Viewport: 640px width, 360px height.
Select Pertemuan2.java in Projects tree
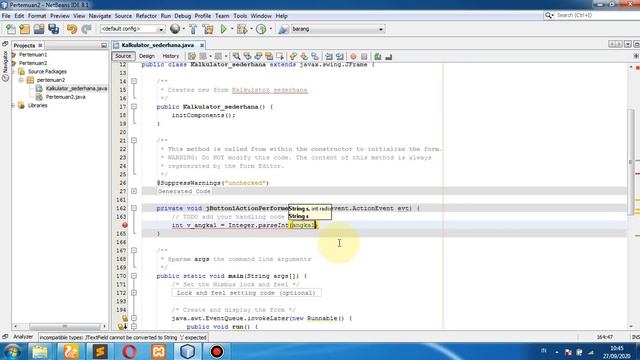coord(65,97)
